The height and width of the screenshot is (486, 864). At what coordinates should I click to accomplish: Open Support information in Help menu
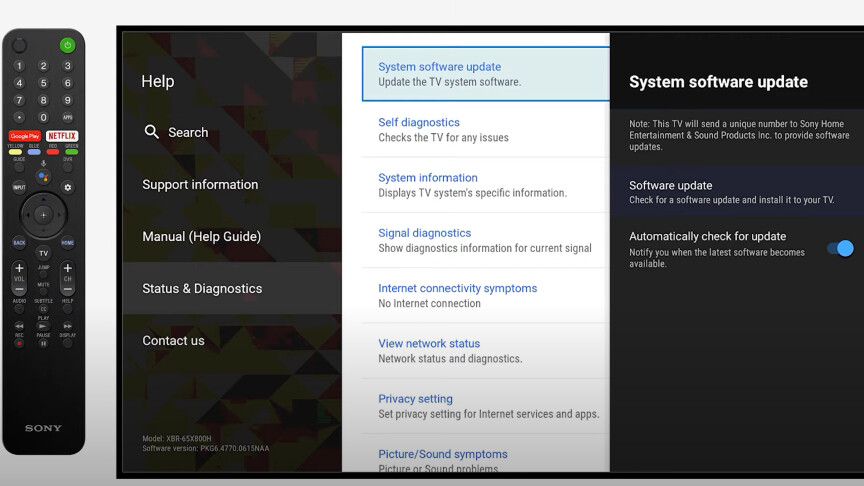click(x=200, y=185)
